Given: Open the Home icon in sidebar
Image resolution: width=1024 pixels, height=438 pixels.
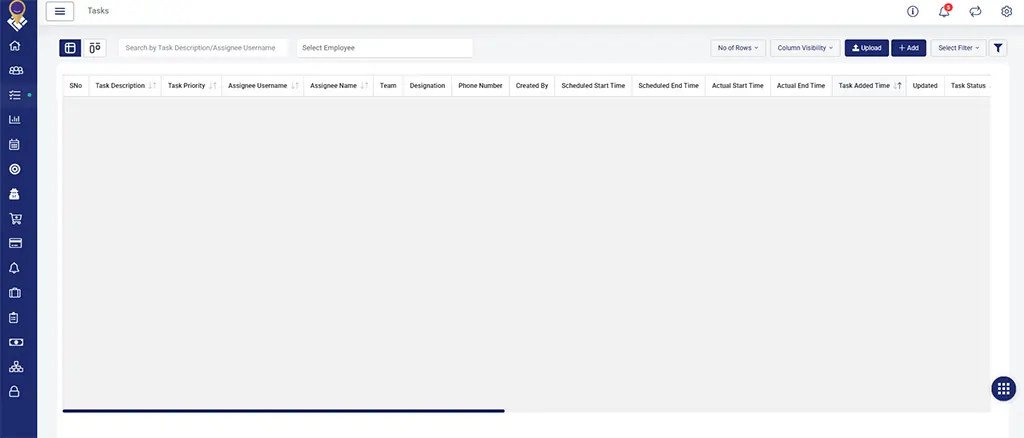Looking at the screenshot, I should [x=14, y=46].
